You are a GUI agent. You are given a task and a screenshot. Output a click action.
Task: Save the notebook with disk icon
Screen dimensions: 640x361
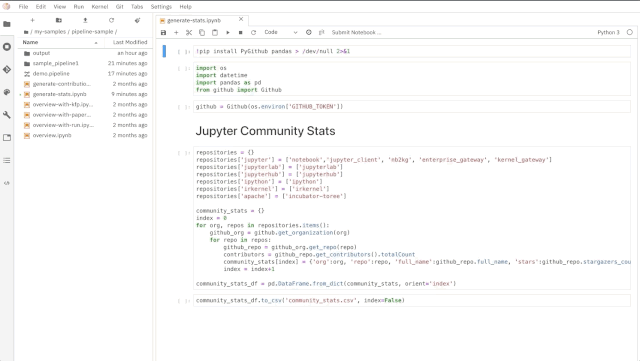[163, 32]
